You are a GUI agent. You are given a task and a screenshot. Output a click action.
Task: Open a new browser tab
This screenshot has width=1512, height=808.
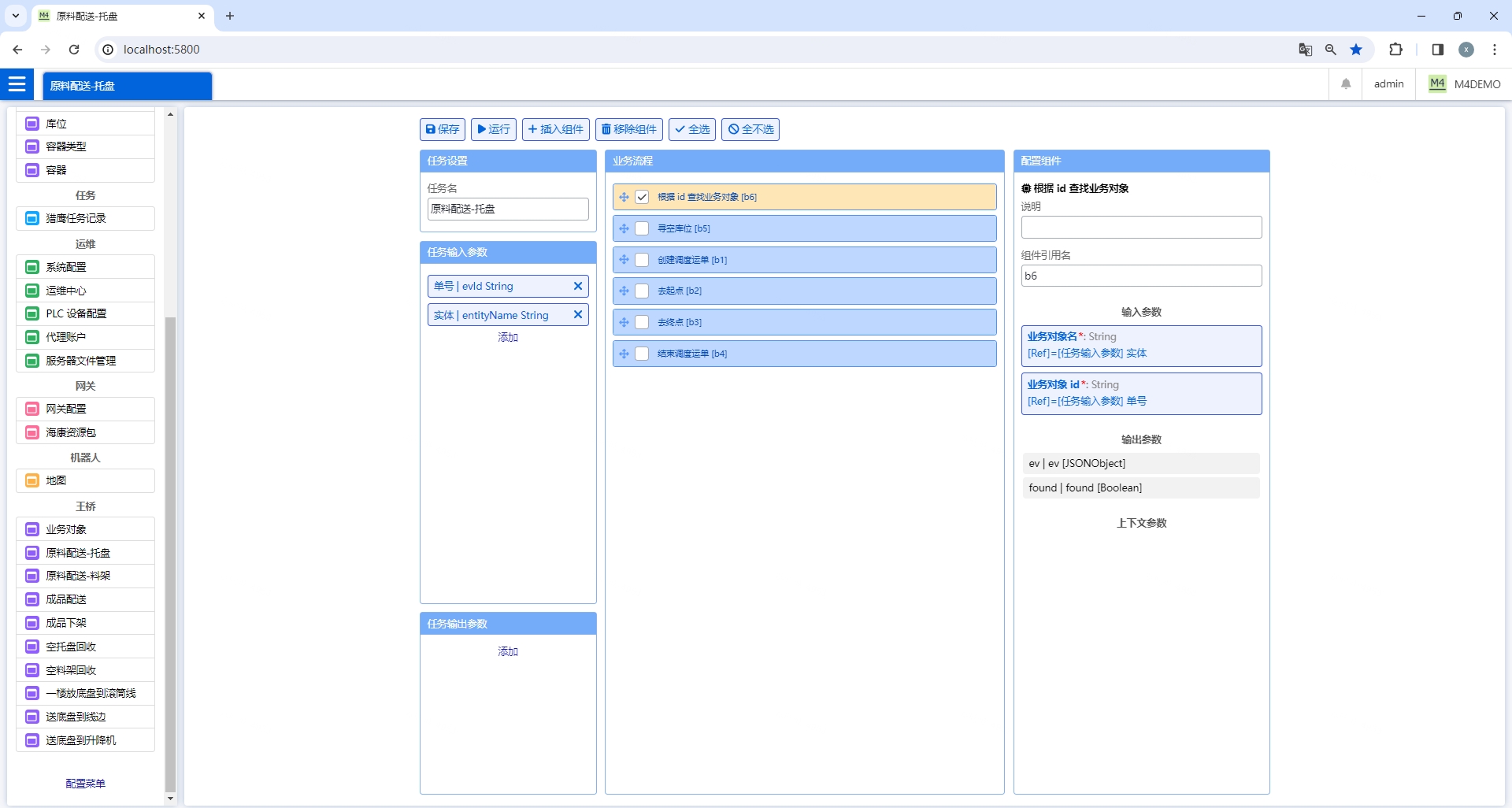pyautogui.click(x=230, y=16)
